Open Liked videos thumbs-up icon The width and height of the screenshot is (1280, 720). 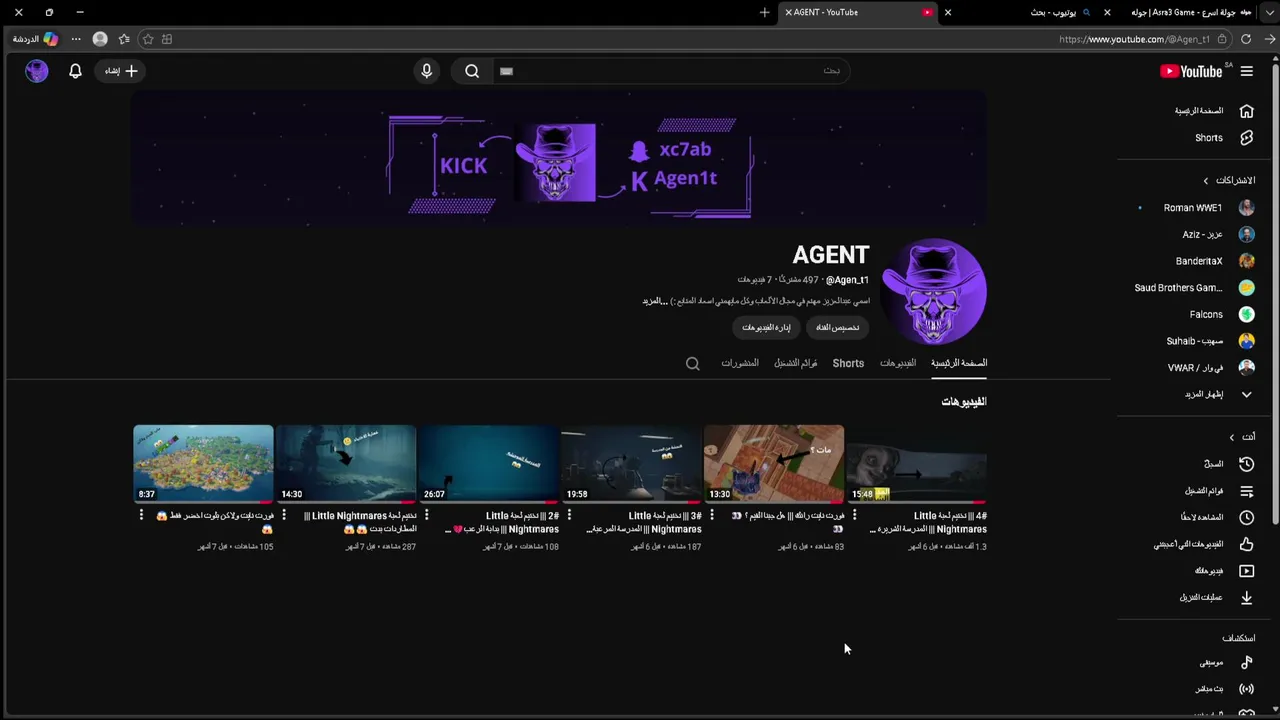pos(1246,544)
